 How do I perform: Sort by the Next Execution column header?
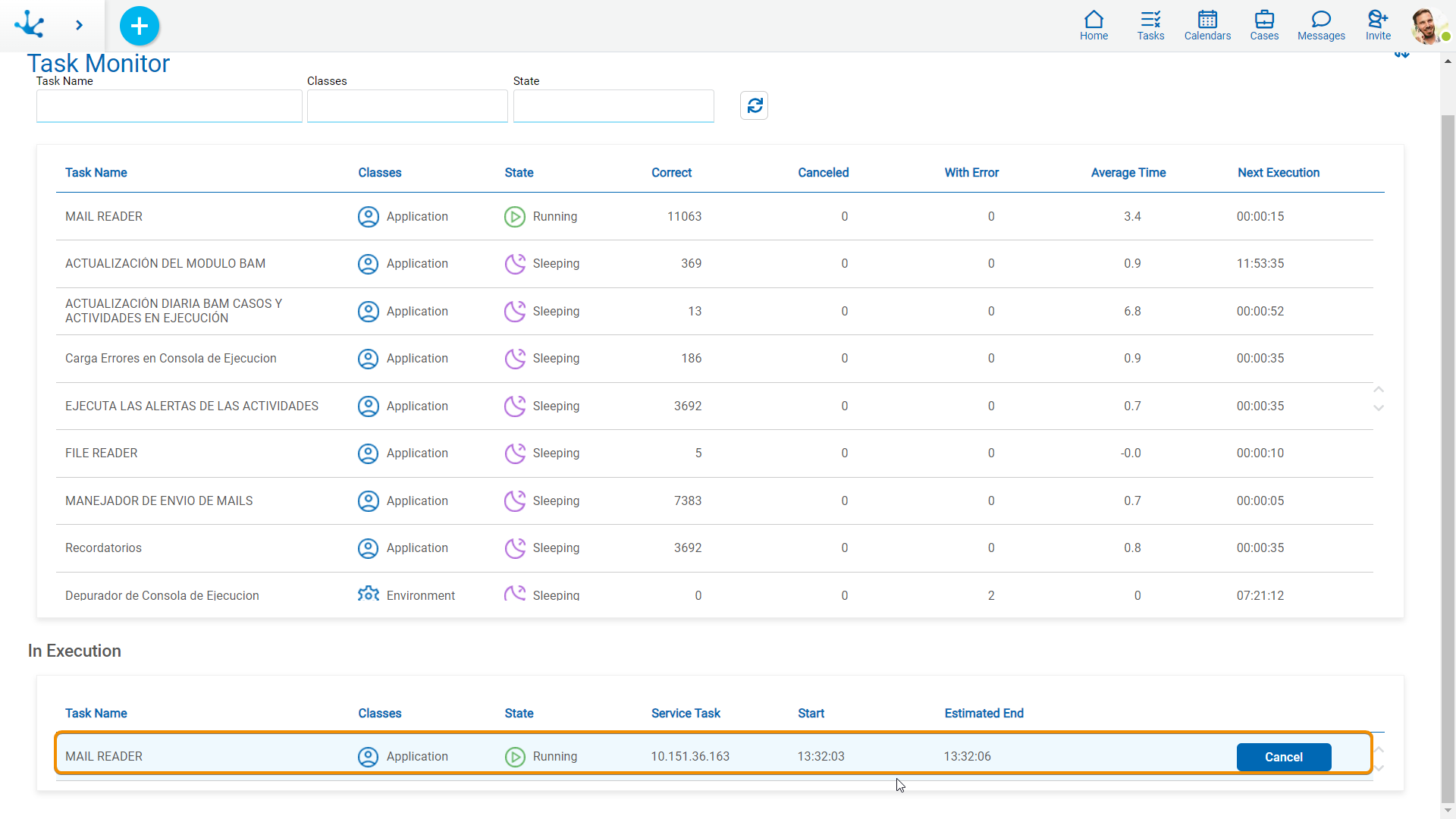tap(1278, 173)
